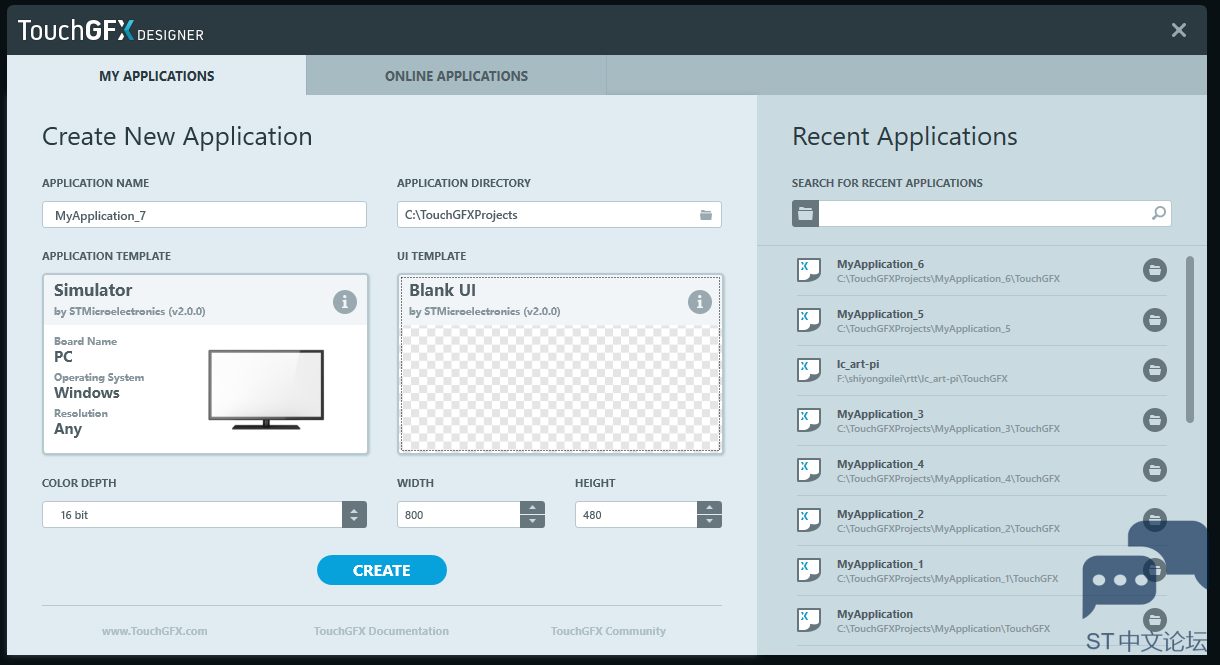Open TouchGFX Community link
This screenshot has width=1220, height=665.
[608, 631]
